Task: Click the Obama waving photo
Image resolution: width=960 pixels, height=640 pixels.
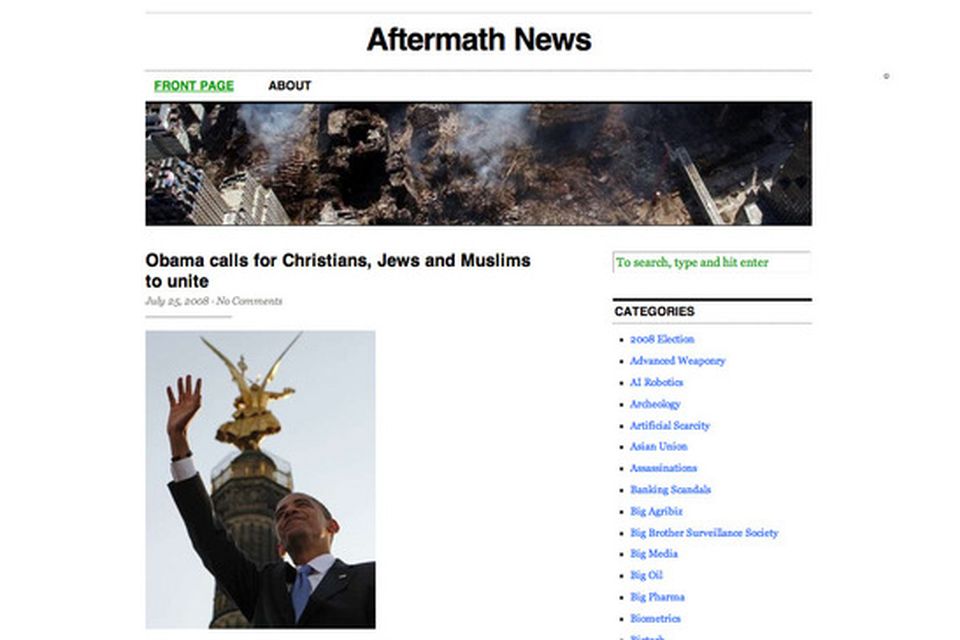Action: [x=260, y=480]
